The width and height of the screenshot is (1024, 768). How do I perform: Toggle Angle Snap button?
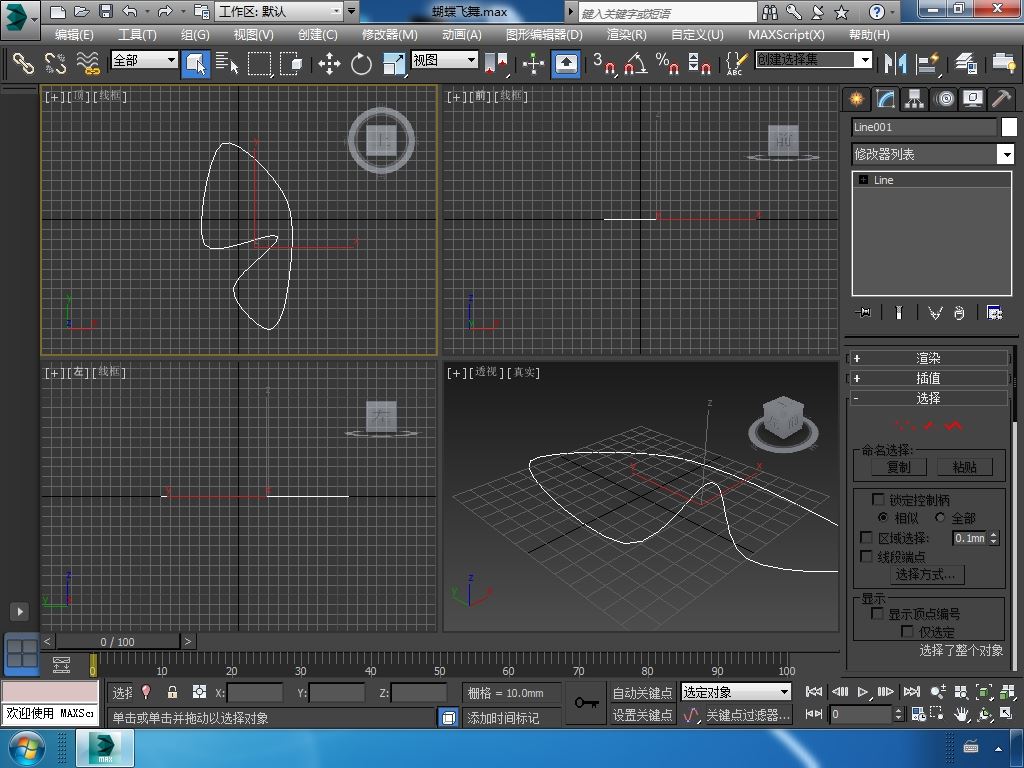pos(636,63)
